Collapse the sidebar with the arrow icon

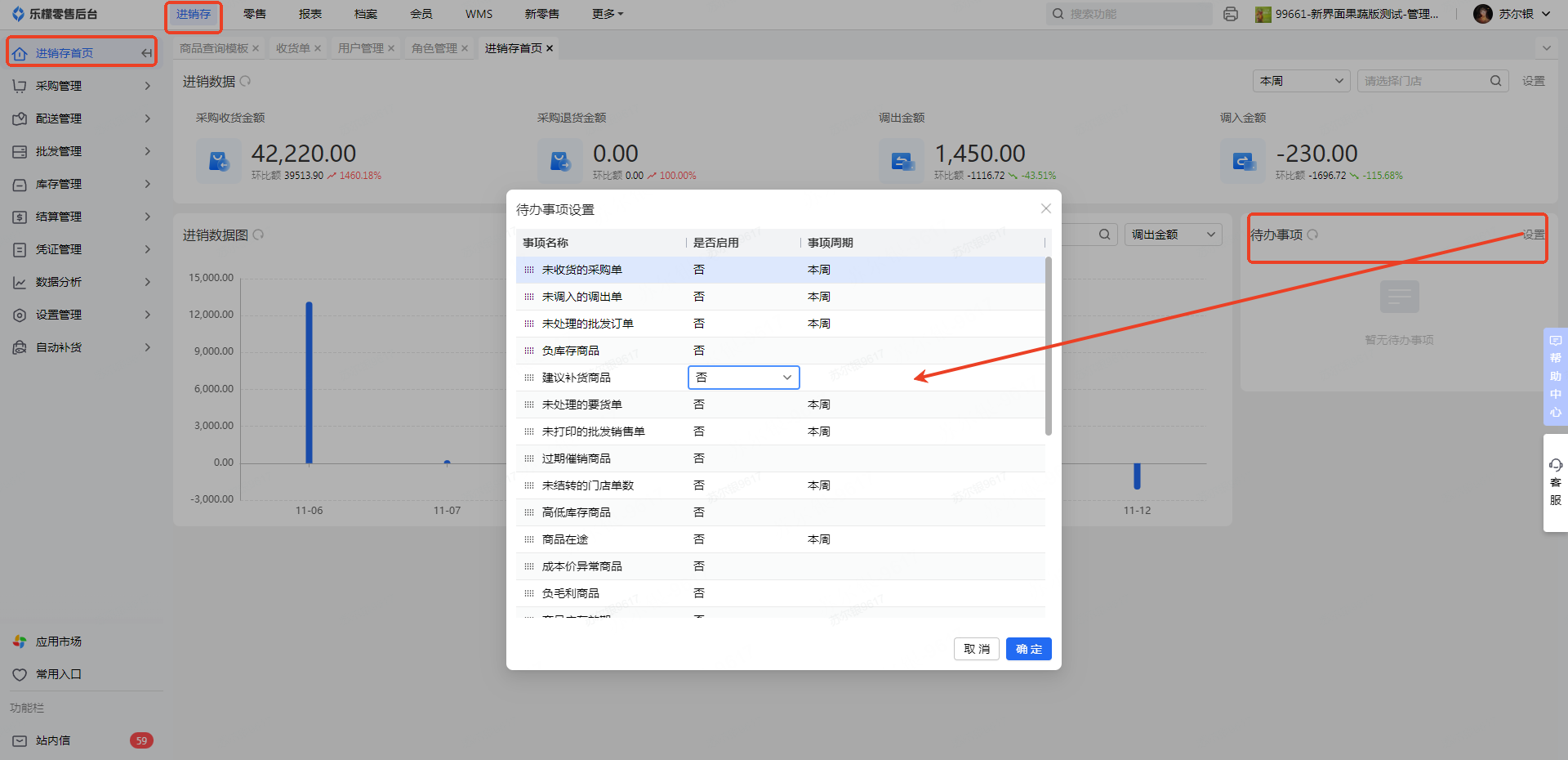(x=146, y=53)
